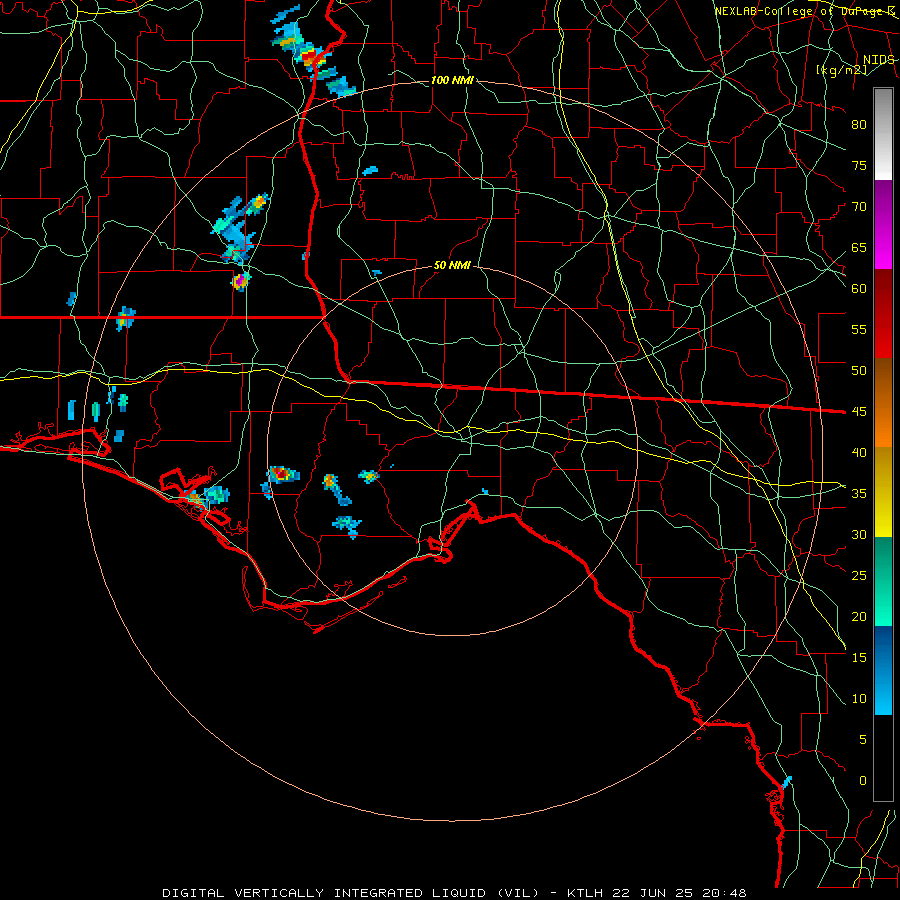Click the DIGITAL VERTICALLY INTEGRATED LIQUID (VIL) caption
The height and width of the screenshot is (900, 900).
pyautogui.click(x=351, y=893)
